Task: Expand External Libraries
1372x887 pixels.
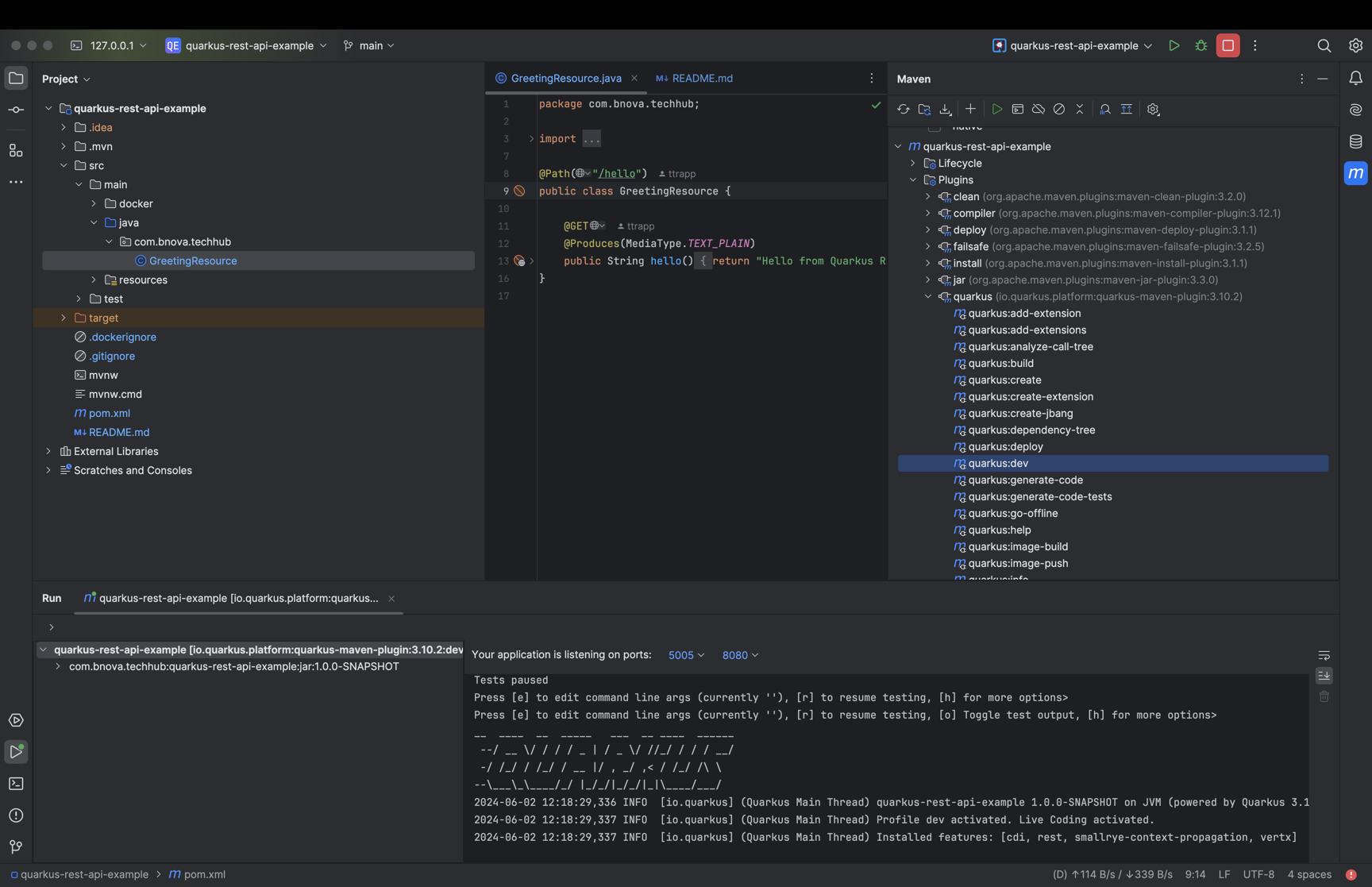Action: pos(48,451)
